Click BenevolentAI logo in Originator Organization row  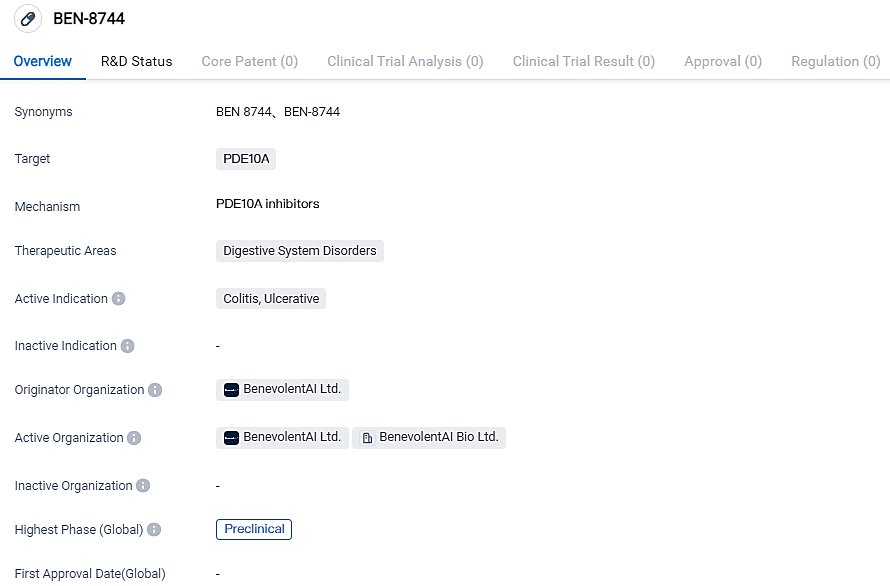(231, 390)
